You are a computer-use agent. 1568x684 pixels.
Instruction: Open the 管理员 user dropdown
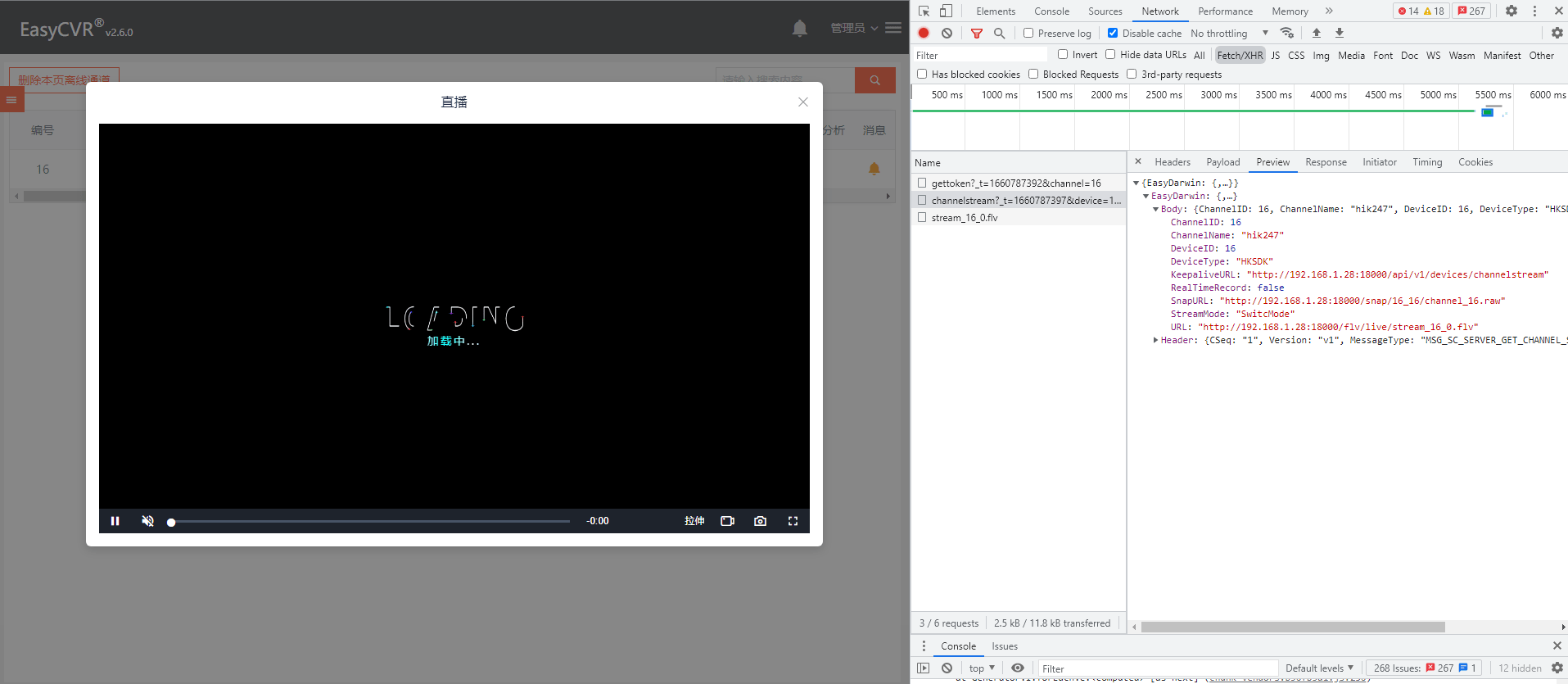pos(854,28)
